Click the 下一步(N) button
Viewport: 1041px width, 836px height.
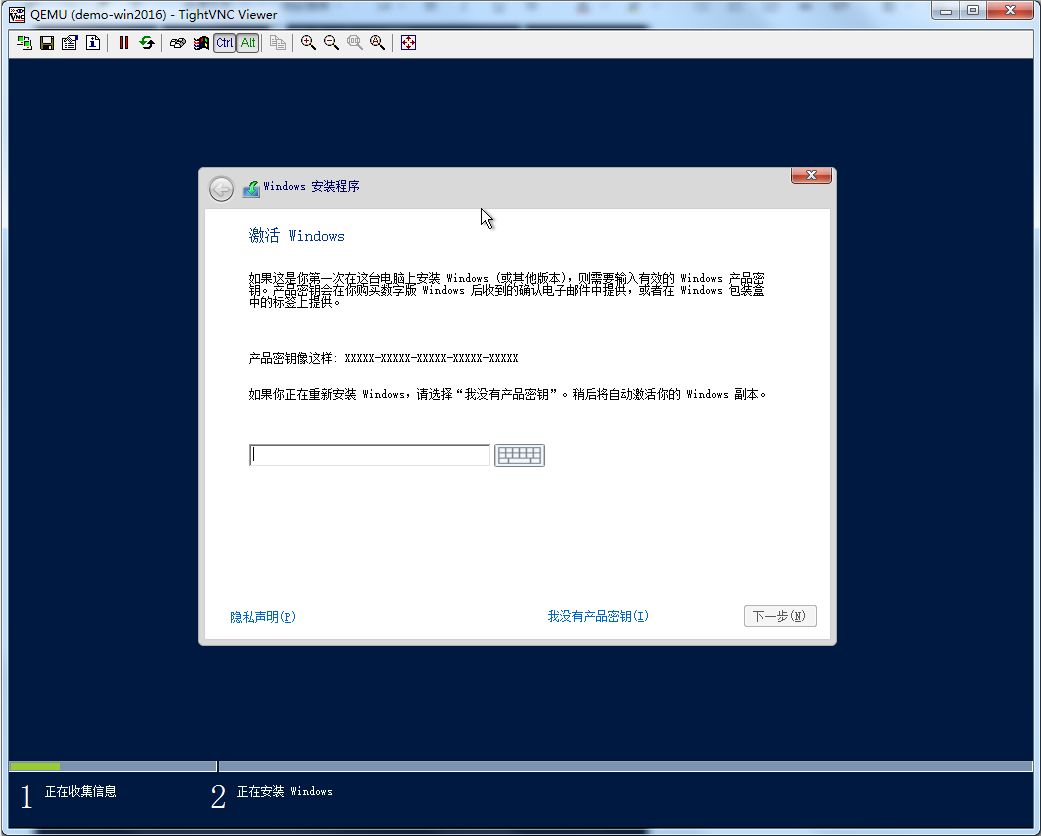(x=780, y=616)
